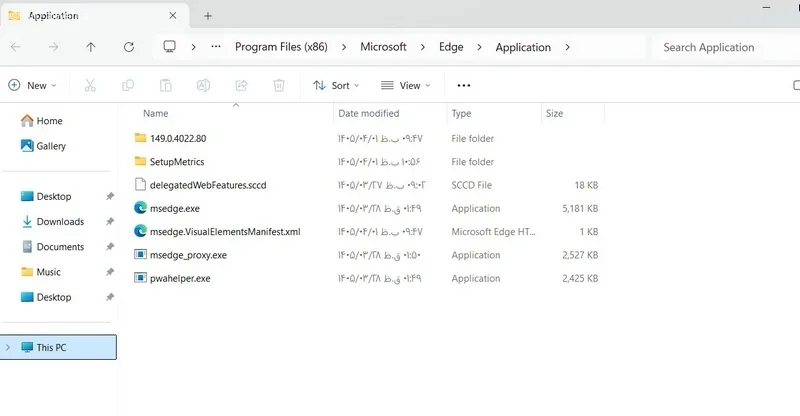Expand the This PC tree node

click(x=8, y=348)
